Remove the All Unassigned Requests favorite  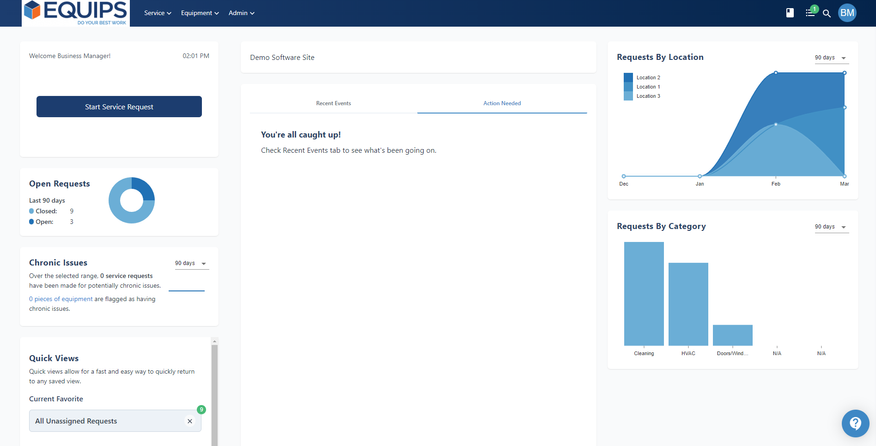pos(190,421)
